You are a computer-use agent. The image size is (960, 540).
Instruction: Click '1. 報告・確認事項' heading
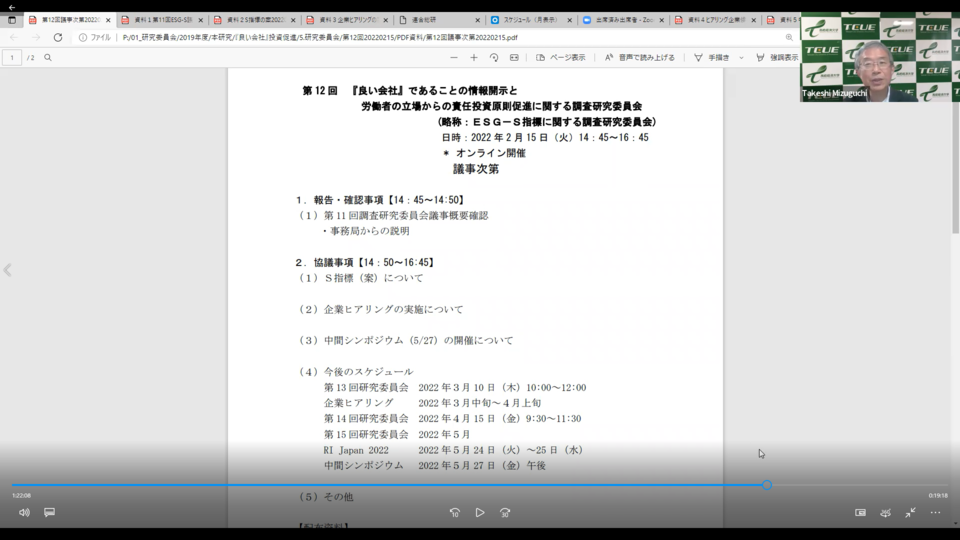coord(381,200)
